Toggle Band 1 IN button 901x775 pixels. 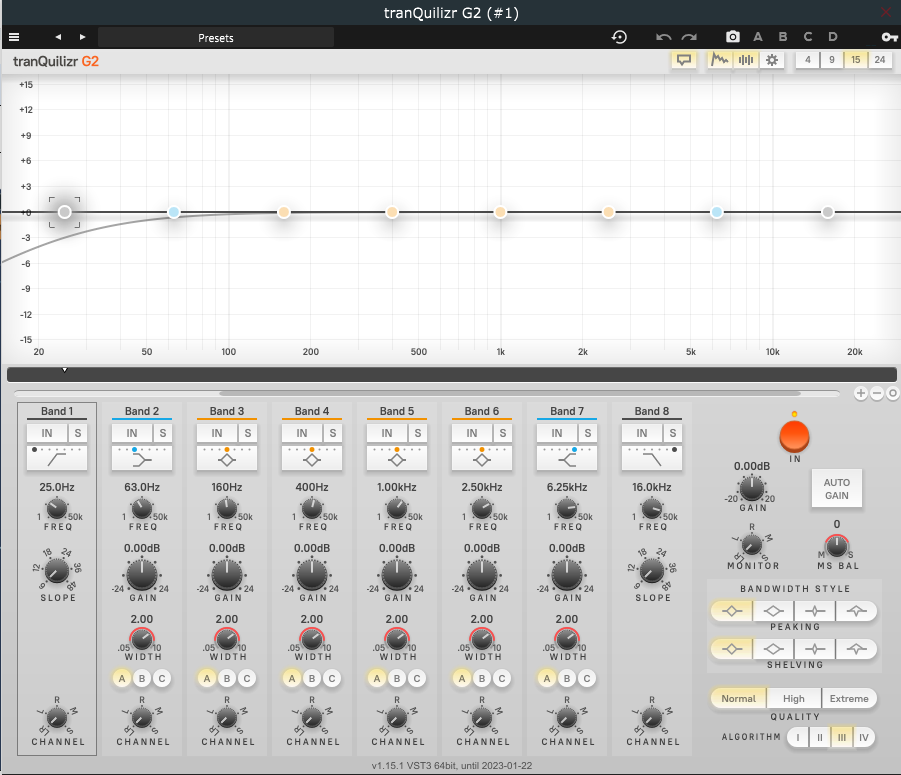pos(47,433)
